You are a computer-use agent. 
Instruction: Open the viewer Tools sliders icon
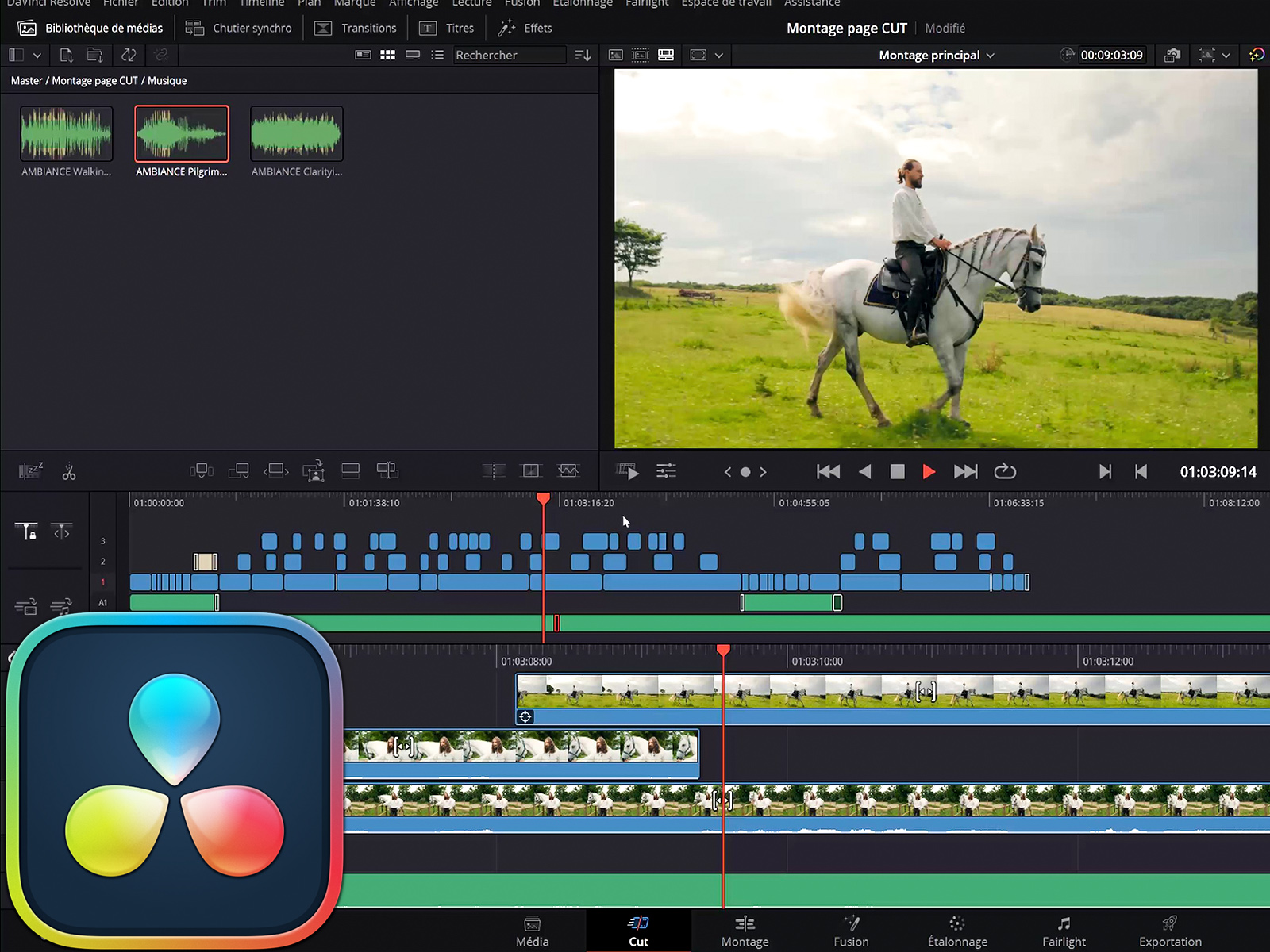[666, 472]
